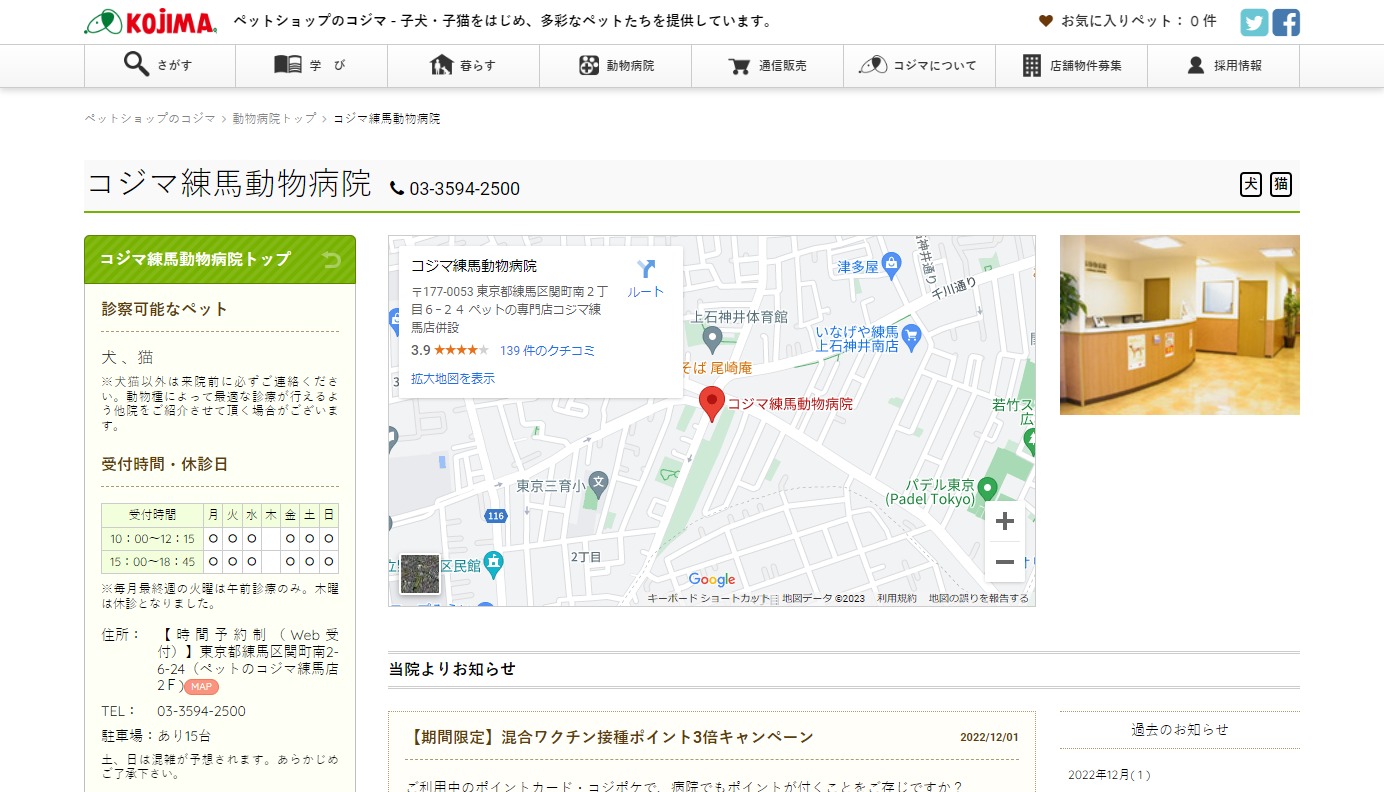Image resolution: width=1384 pixels, height=792 pixels.
Task: Click the Route directions icon on the map
Action: pos(645,277)
